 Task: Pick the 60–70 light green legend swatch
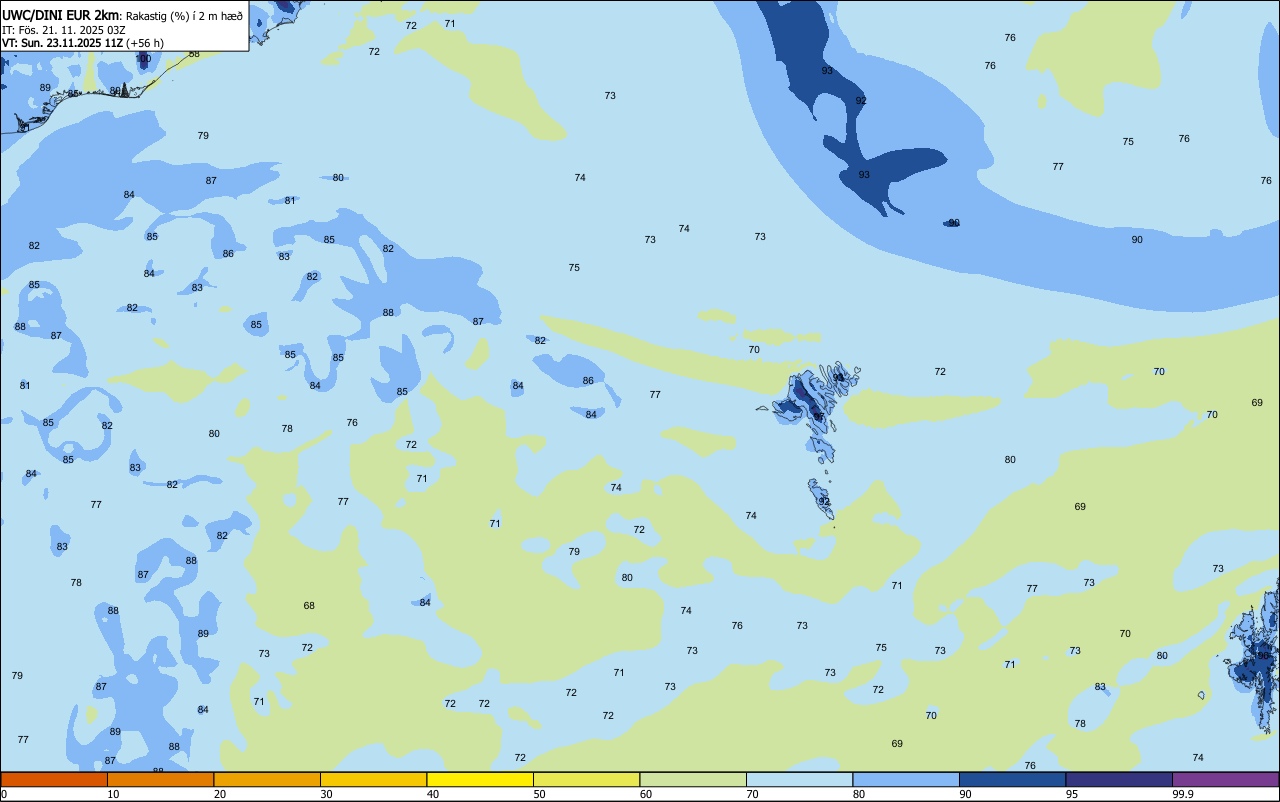693,779
